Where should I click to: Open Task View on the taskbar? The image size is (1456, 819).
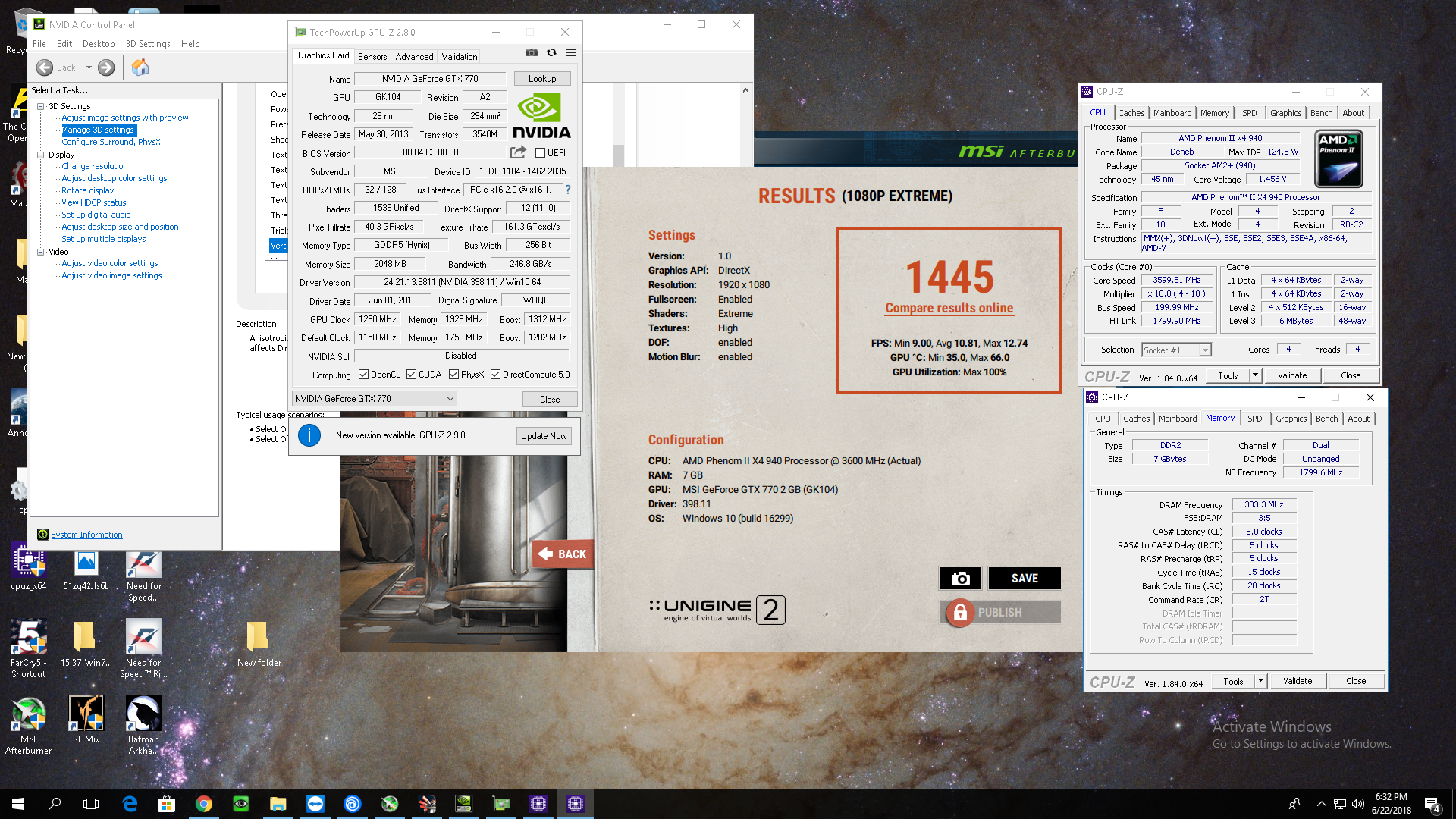click(x=91, y=804)
